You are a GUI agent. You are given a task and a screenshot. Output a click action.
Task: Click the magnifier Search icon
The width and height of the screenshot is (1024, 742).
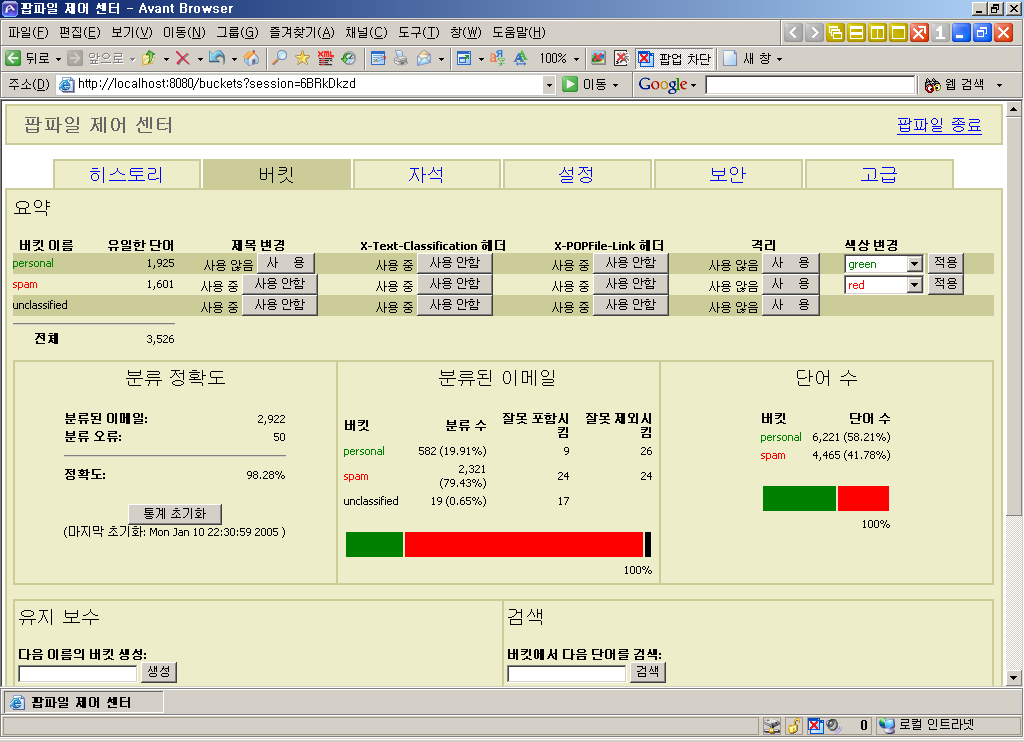[x=280, y=58]
